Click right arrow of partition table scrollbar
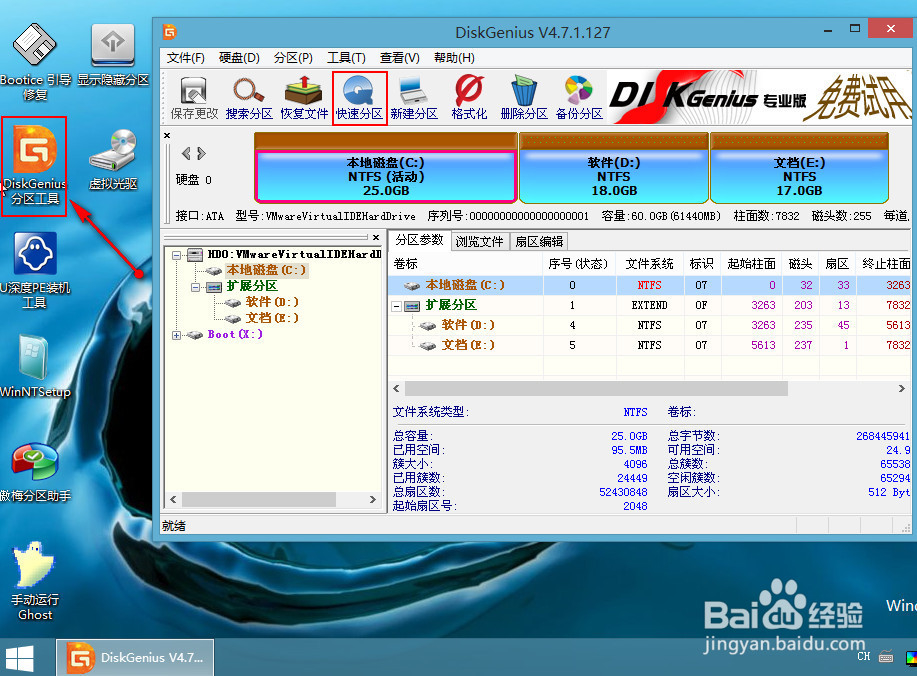 tap(901, 388)
